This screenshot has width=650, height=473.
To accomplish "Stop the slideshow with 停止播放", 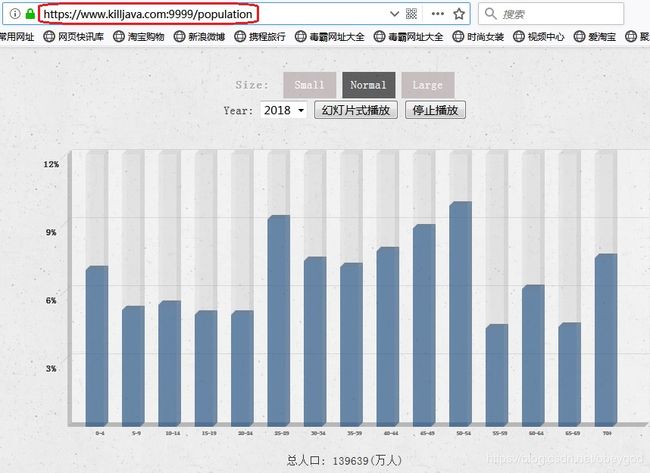I will tap(435, 110).
